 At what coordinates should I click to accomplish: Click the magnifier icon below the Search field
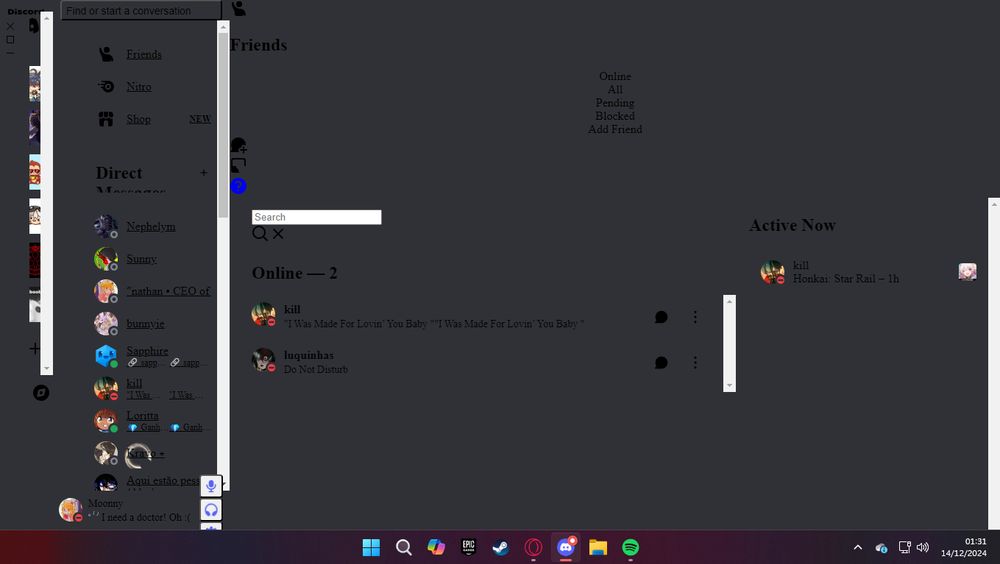[260, 234]
